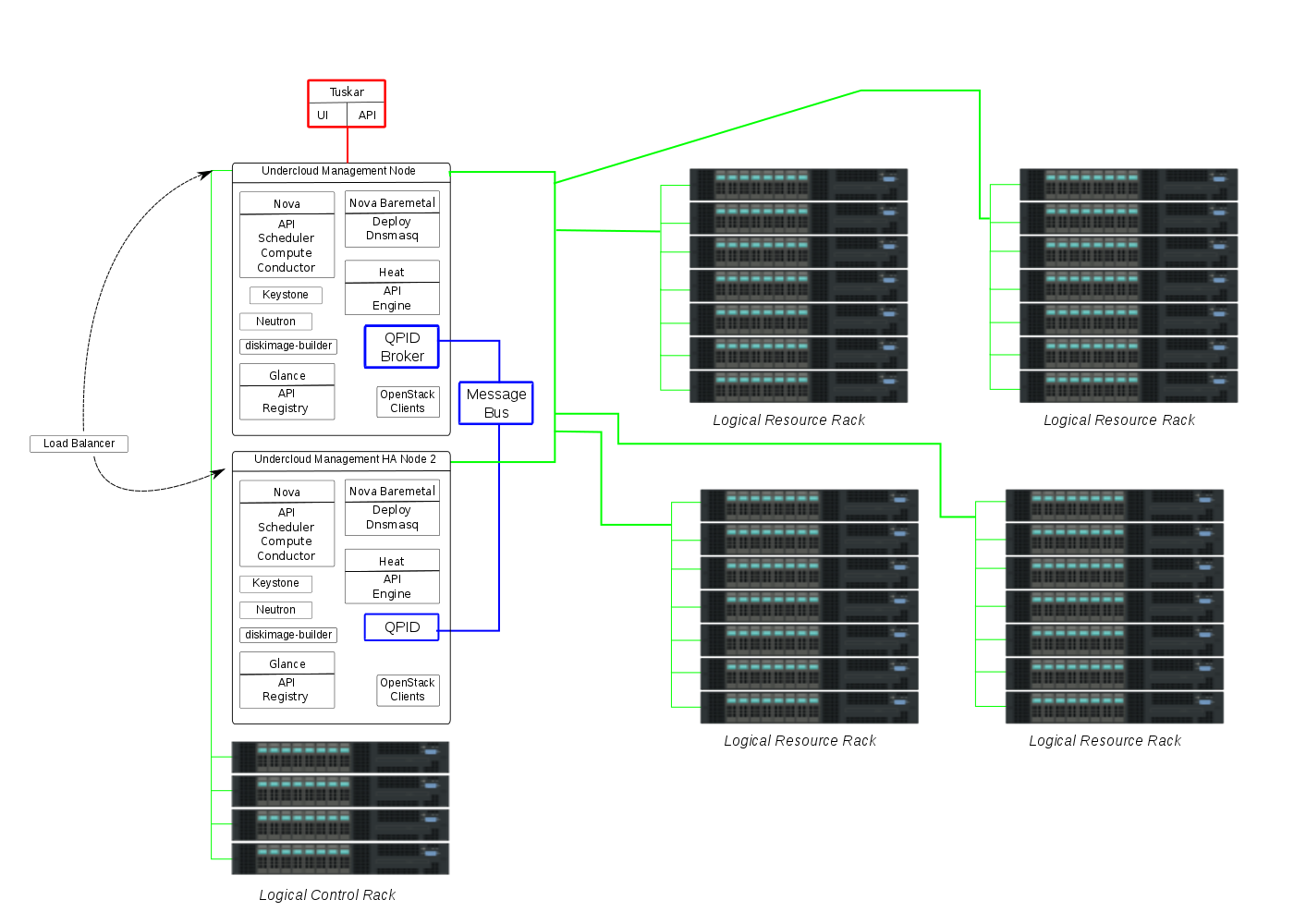
Task: Click the upper-right Logical Resource Rack caption
Action: [x=1119, y=420]
